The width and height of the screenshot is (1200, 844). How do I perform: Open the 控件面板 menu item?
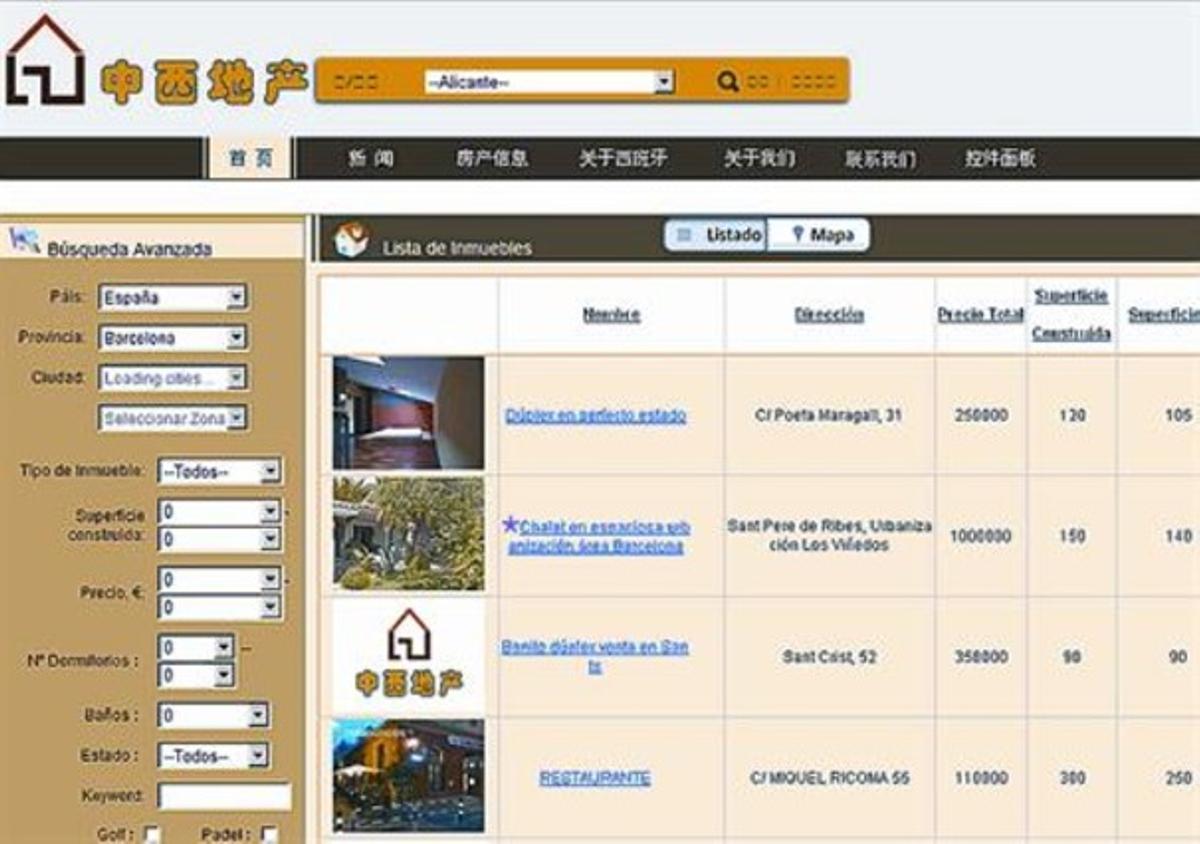tap(1000, 158)
